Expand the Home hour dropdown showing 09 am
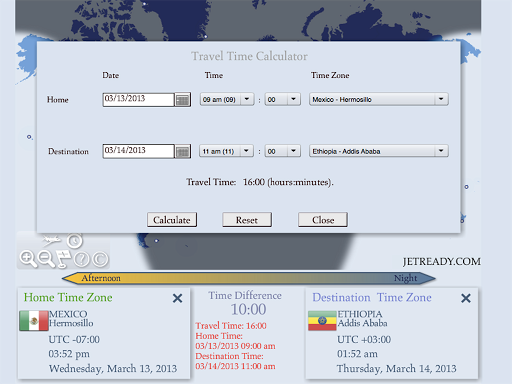The width and height of the screenshot is (512, 384). [227, 99]
